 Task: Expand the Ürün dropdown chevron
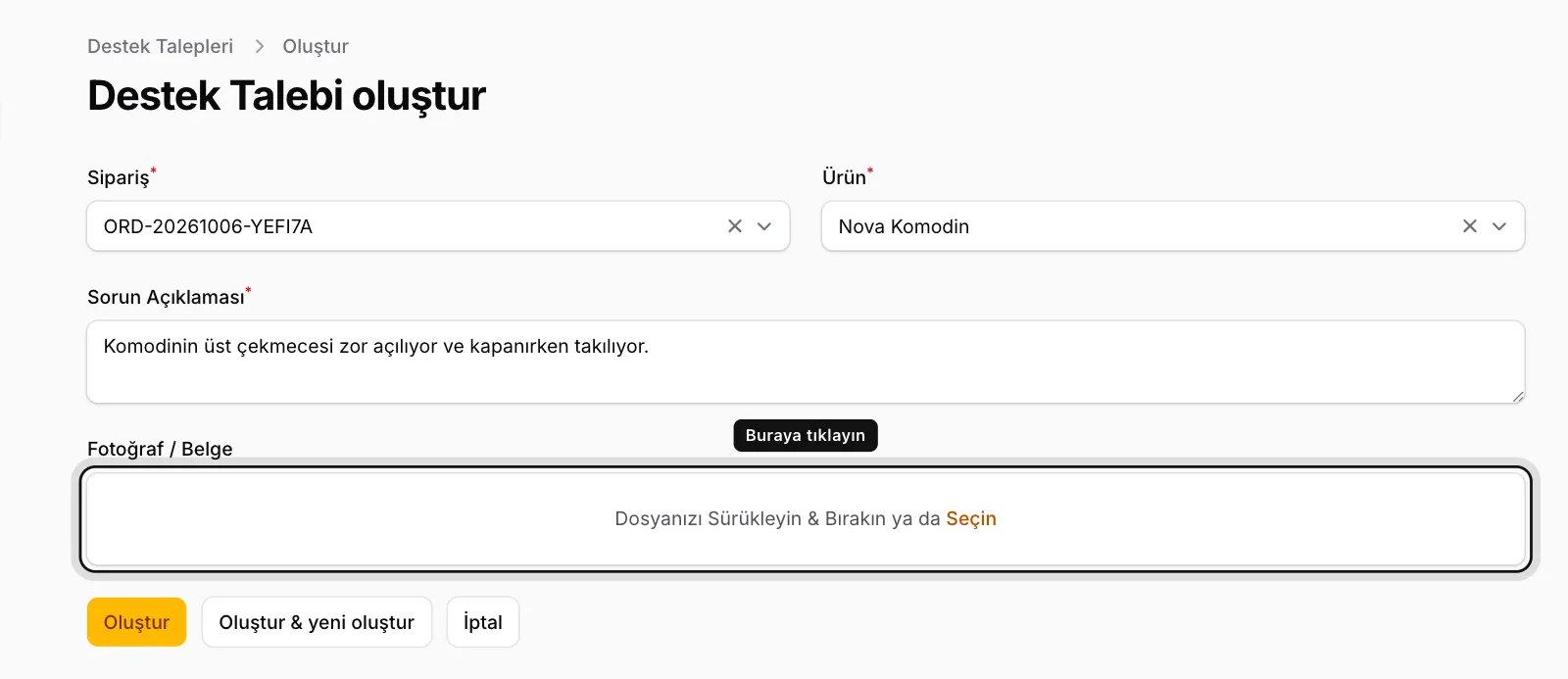[1499, 226]
